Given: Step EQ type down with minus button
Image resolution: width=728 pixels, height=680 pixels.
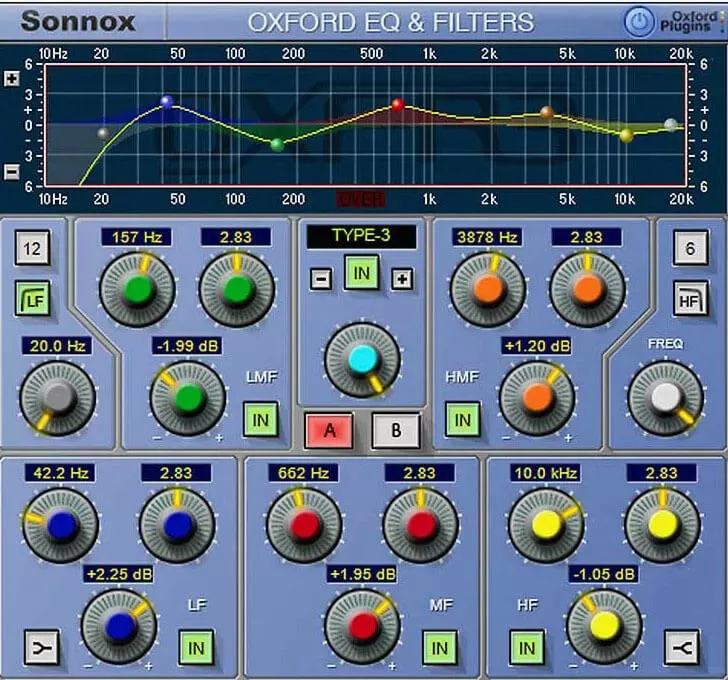Looking at the screenshot, I should point(321,280).
